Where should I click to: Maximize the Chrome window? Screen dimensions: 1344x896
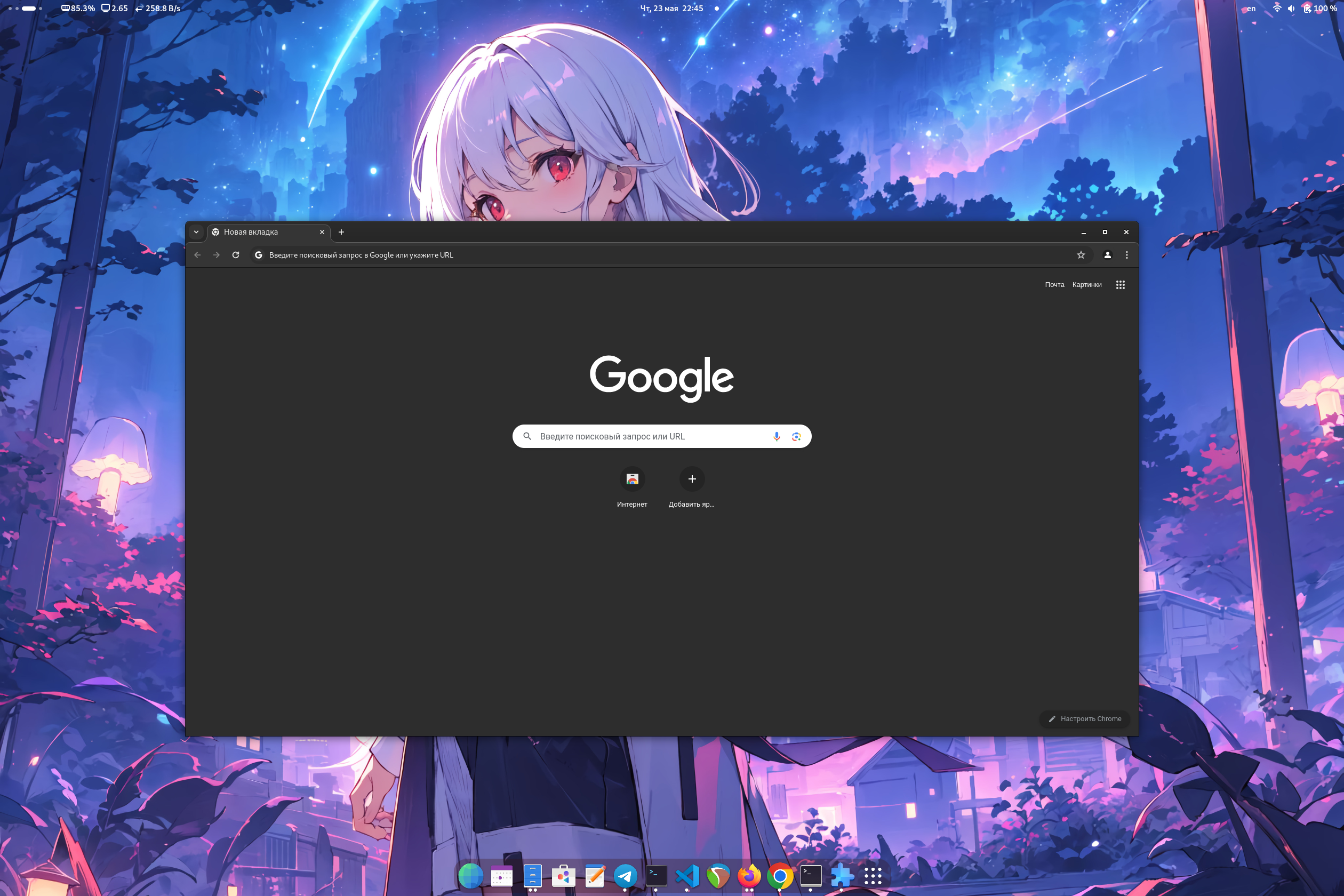1105,232
